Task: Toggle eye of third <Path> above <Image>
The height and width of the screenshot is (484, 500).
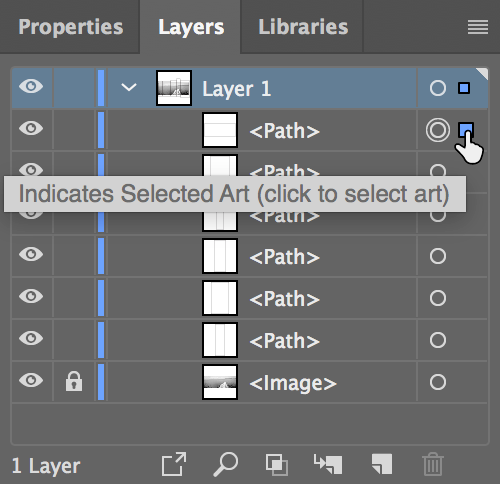Action: point(31,254)
